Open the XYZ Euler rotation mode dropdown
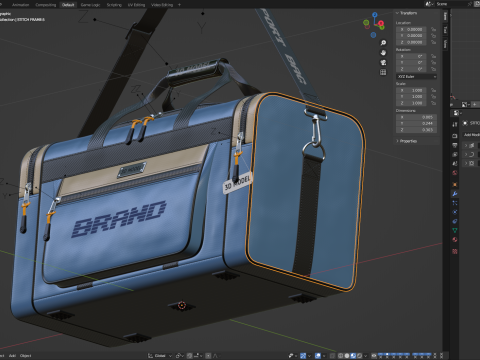The height and width of the screenshot is (360, 480). tap(416, 76)
